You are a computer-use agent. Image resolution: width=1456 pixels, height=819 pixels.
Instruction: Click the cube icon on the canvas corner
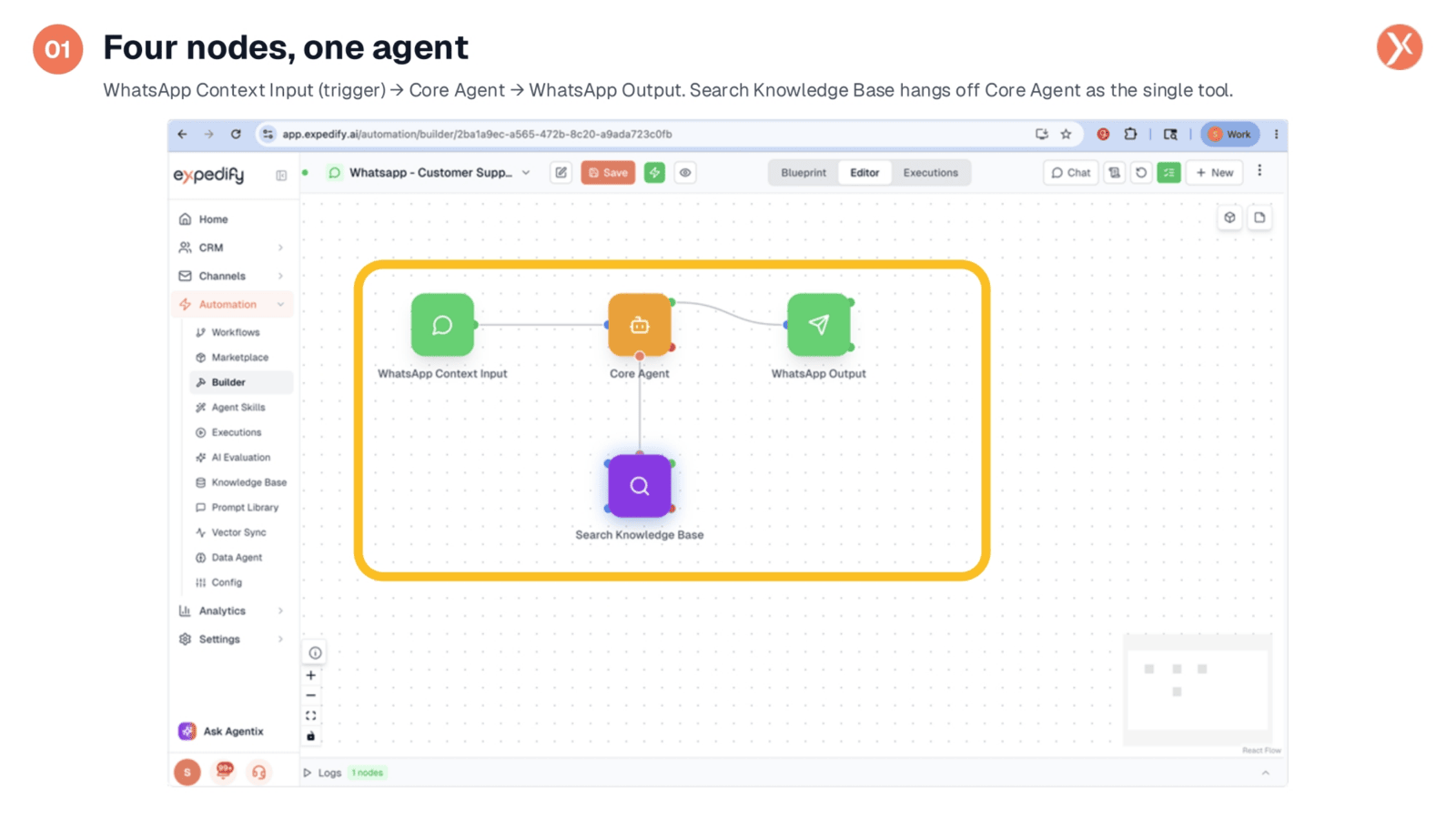pyautogui.click(x=1229, y=217)
